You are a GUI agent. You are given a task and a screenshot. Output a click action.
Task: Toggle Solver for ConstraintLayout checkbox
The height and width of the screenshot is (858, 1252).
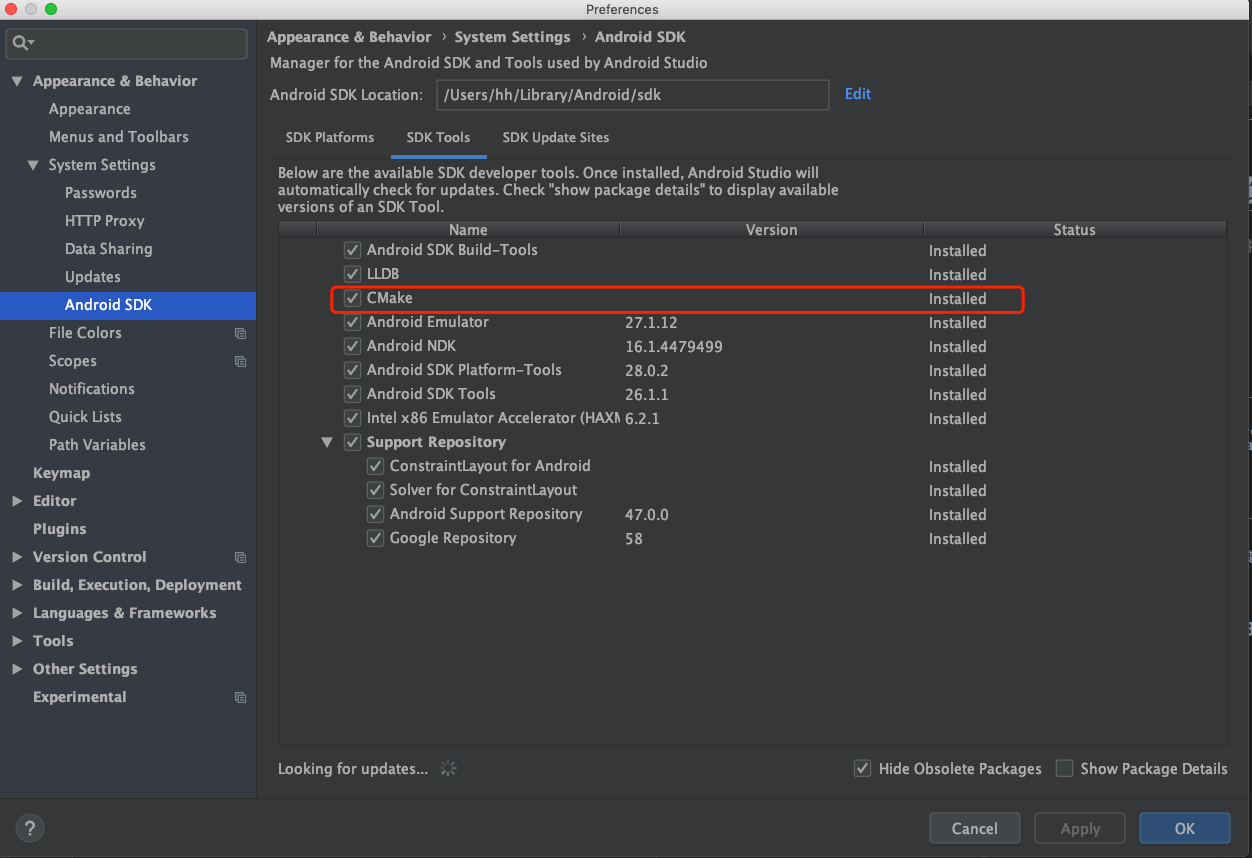click(x=375, y=490)
